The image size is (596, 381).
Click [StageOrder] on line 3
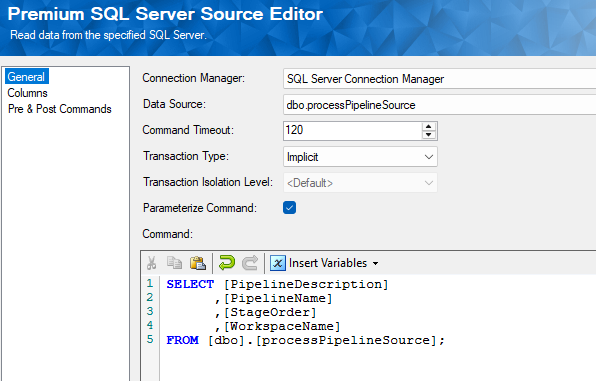[x=269, y=312]
